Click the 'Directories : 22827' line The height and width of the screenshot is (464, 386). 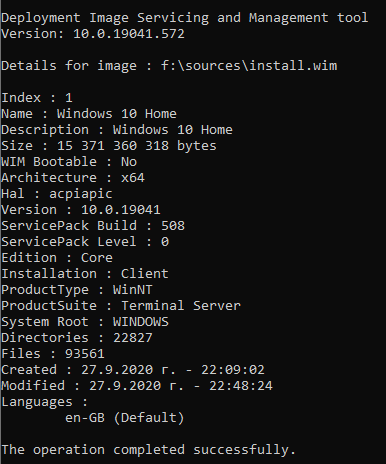point(77,338)
